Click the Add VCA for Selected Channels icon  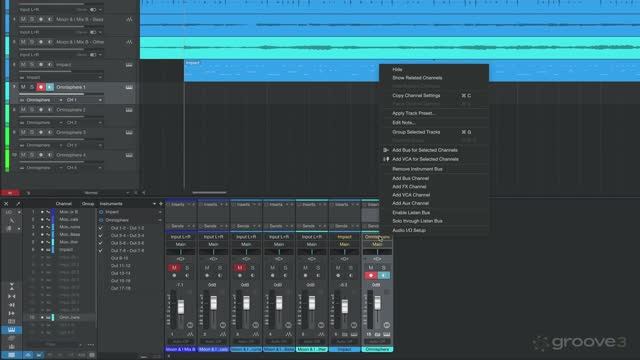click(x=386, y=159)
